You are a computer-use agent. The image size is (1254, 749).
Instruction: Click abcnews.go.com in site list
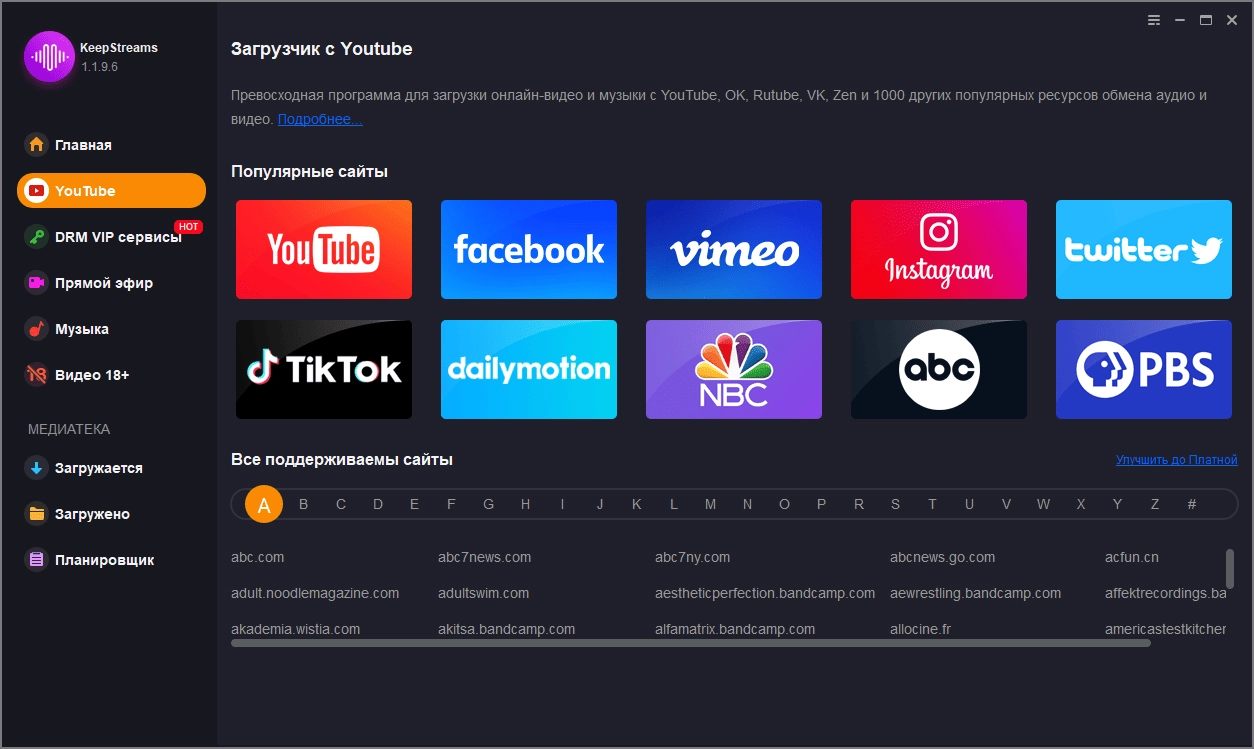point(942,557)
